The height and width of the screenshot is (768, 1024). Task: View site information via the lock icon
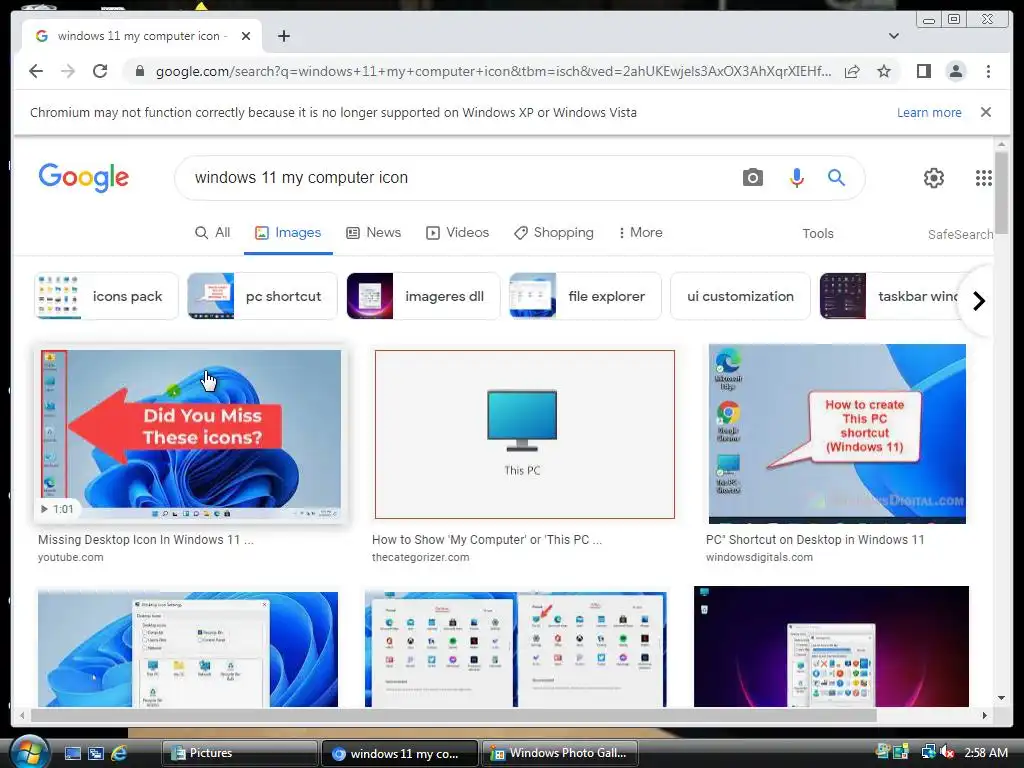[139, 71]
